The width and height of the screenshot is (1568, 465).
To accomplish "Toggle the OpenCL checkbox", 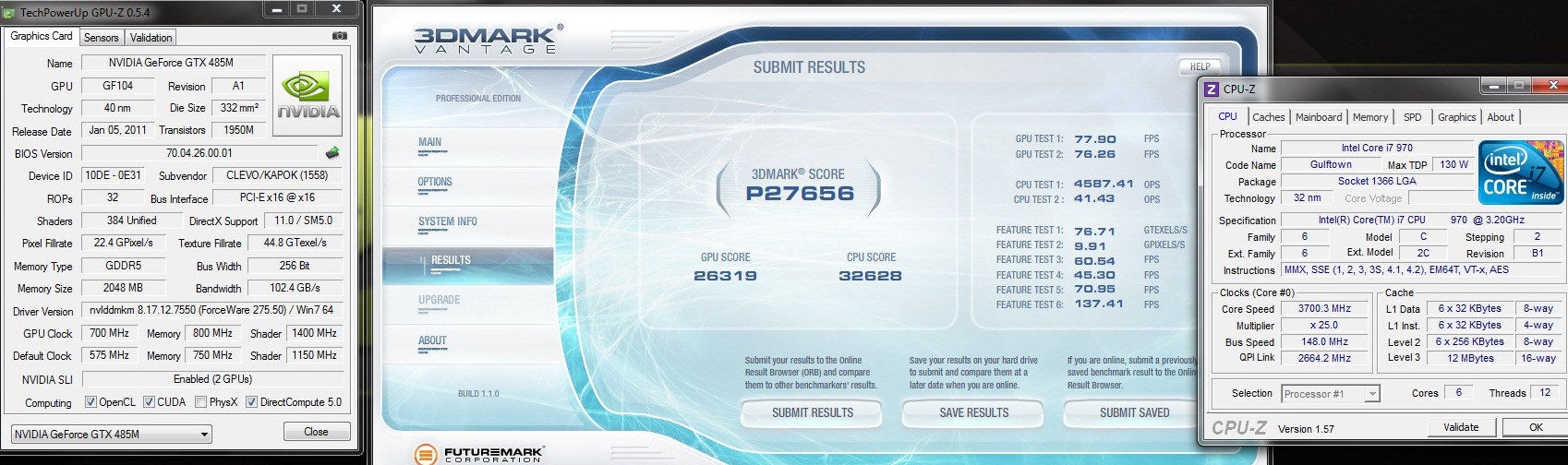I will point(90,402).
